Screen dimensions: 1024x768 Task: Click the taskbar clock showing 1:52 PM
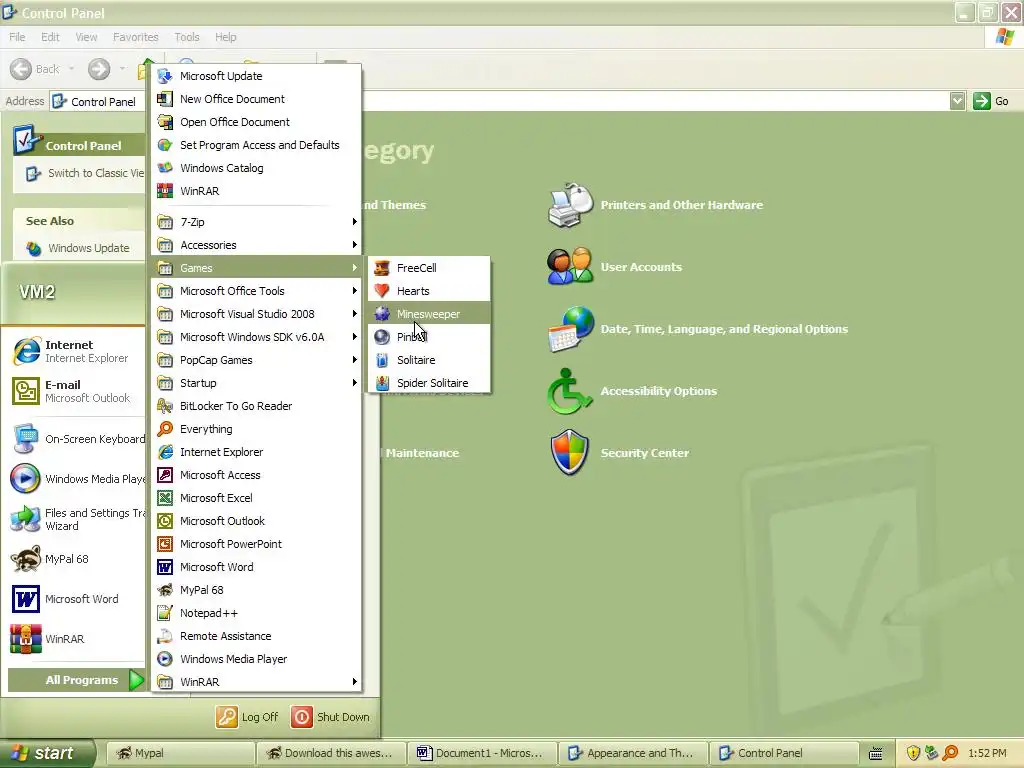pyautogui.click(x=987, y=753)
